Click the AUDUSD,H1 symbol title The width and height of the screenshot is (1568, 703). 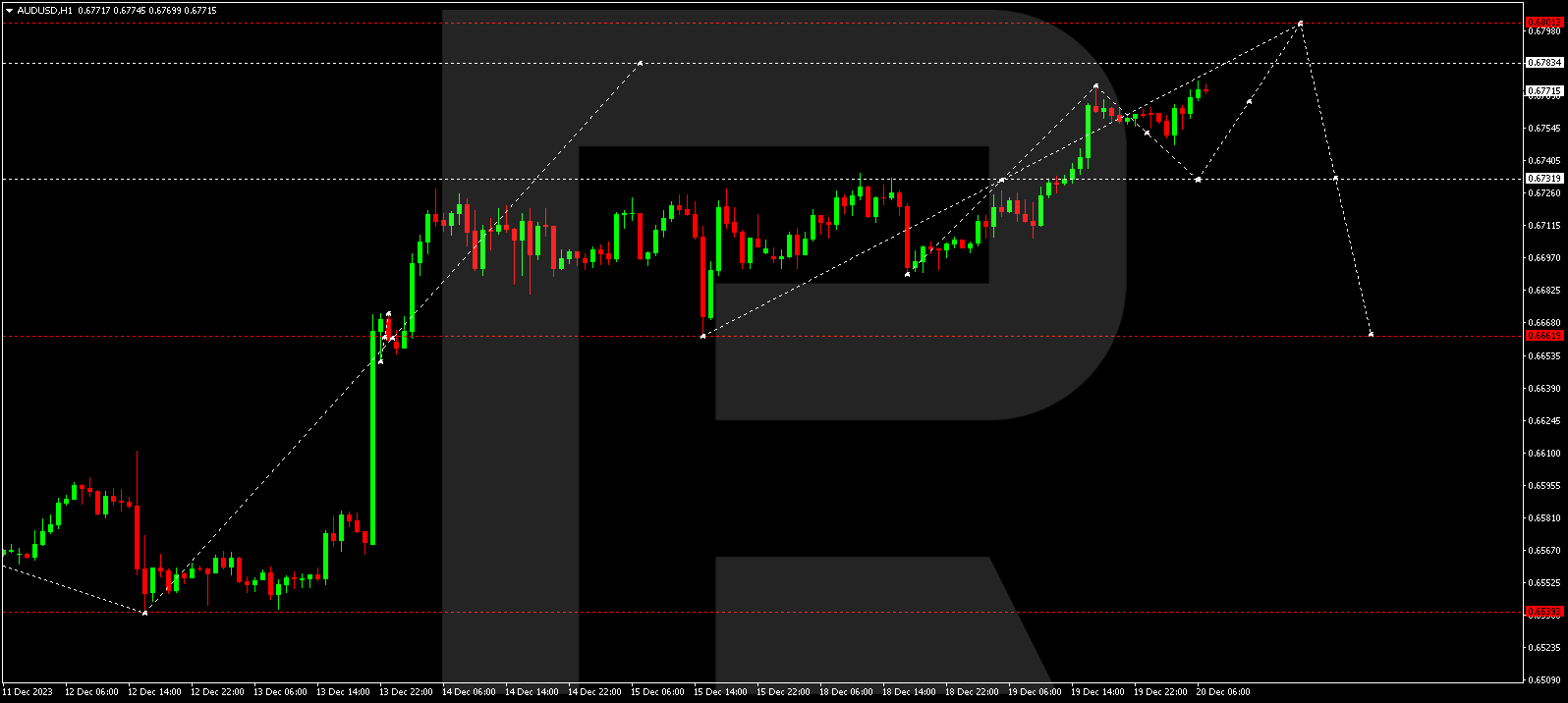pos(44,10)
